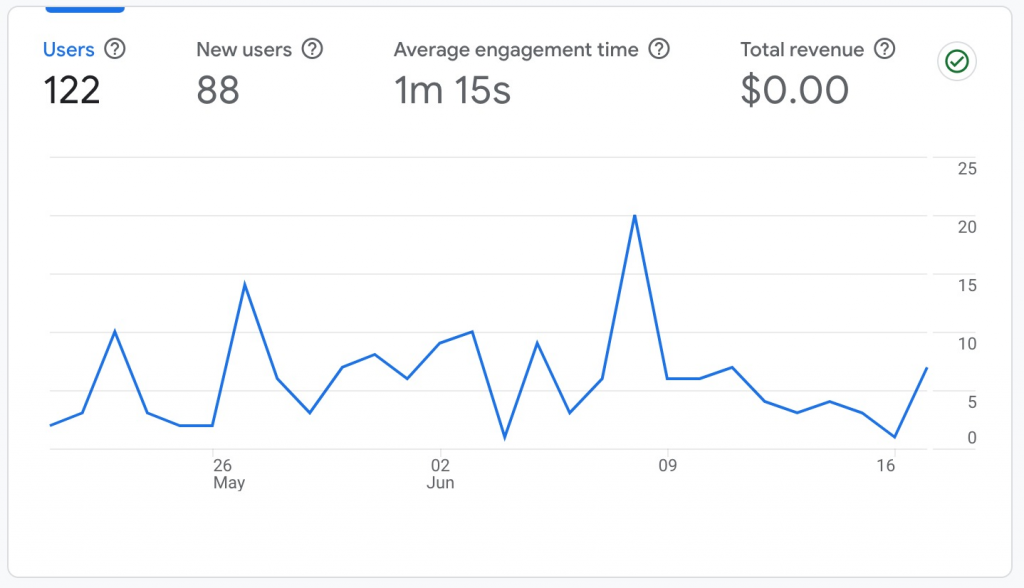Open the help tooltip for New users
The height and width of the screenshot is (588, 1024).
pyautogui.click(x=313, y=49)
